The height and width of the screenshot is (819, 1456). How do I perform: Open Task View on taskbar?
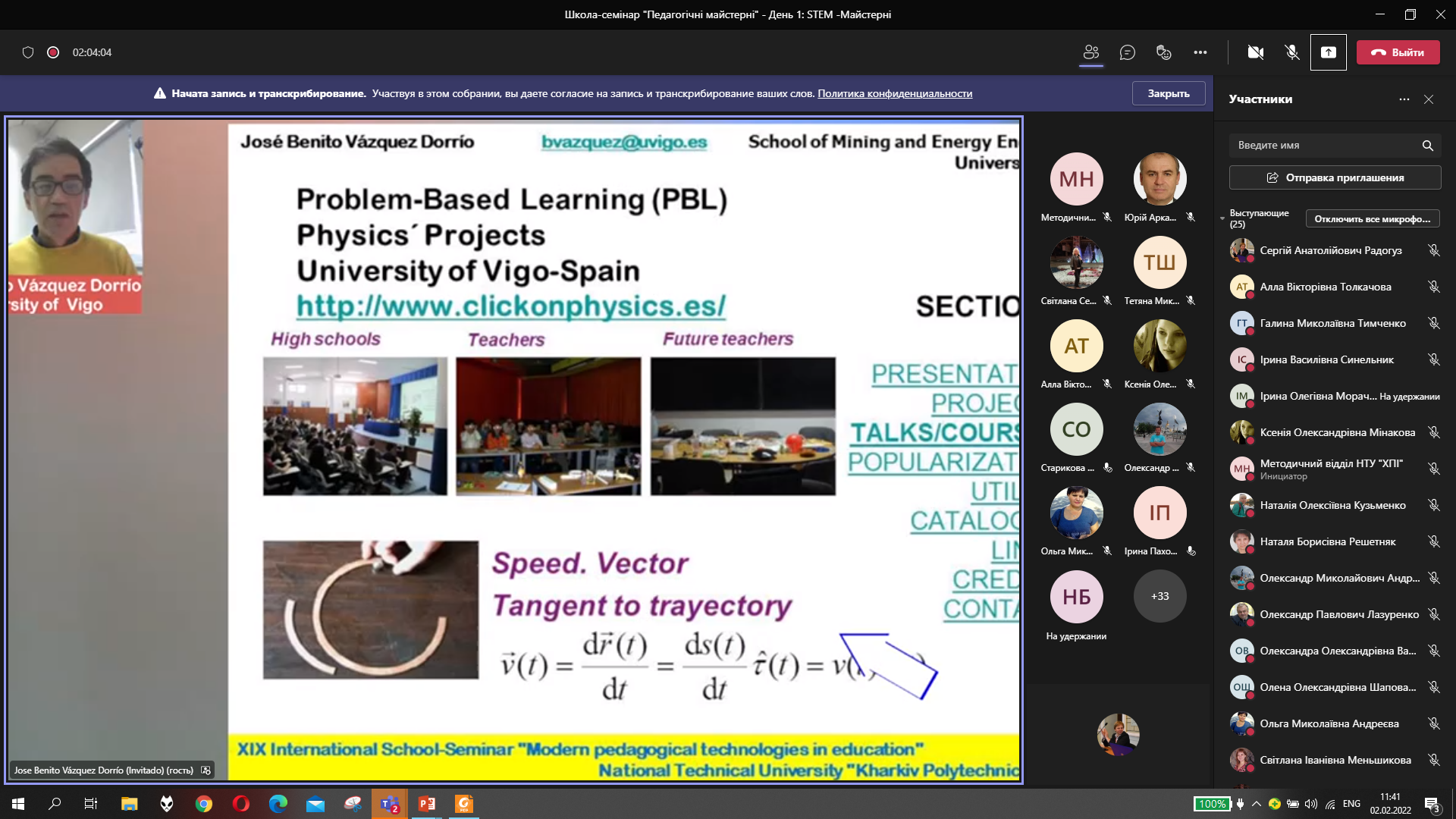click(x=91, y=804)
